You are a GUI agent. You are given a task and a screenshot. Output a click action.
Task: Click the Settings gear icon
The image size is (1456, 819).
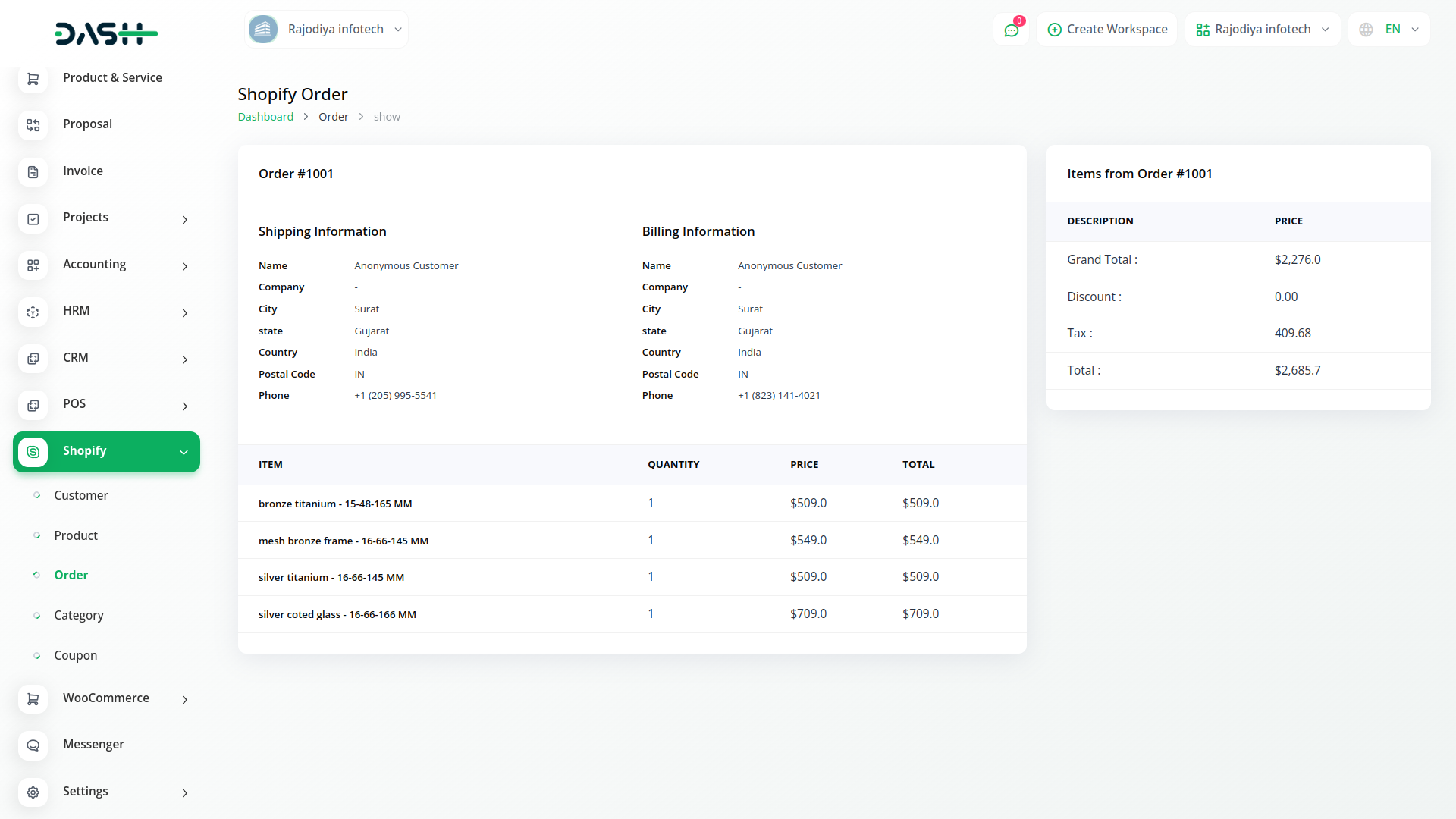click(33, 792)
